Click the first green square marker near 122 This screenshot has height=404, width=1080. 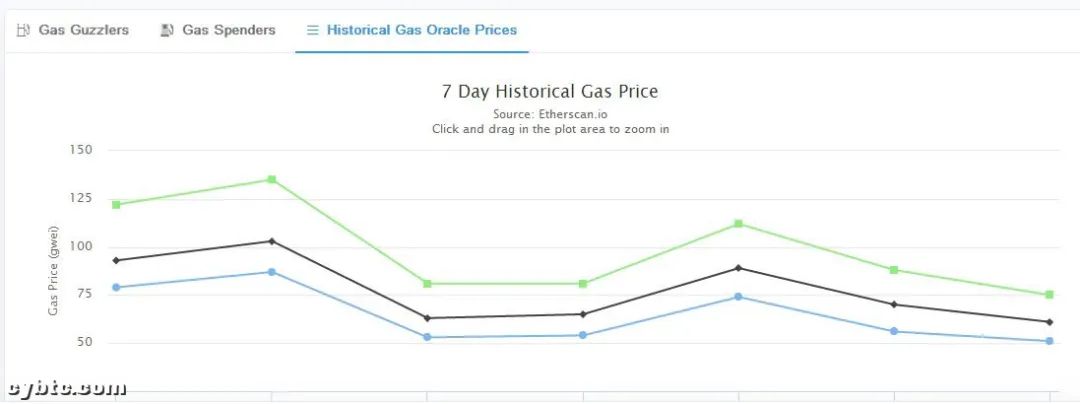click(x=116, y=205)
